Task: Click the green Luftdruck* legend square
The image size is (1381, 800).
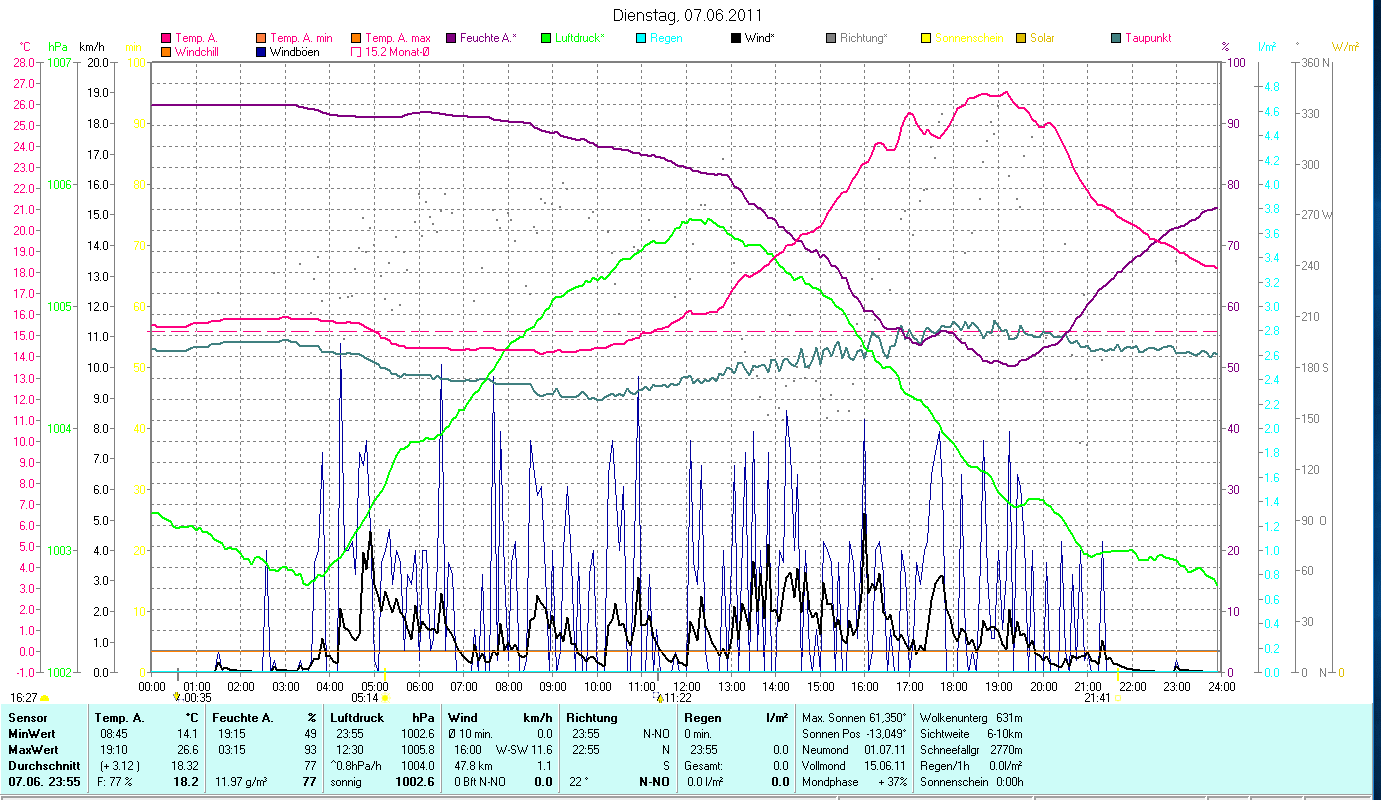Action: click(546, 38)
